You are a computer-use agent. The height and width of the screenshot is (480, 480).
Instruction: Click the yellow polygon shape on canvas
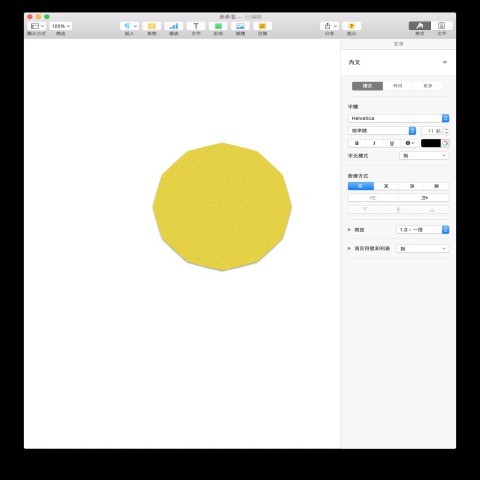point(222,207)
